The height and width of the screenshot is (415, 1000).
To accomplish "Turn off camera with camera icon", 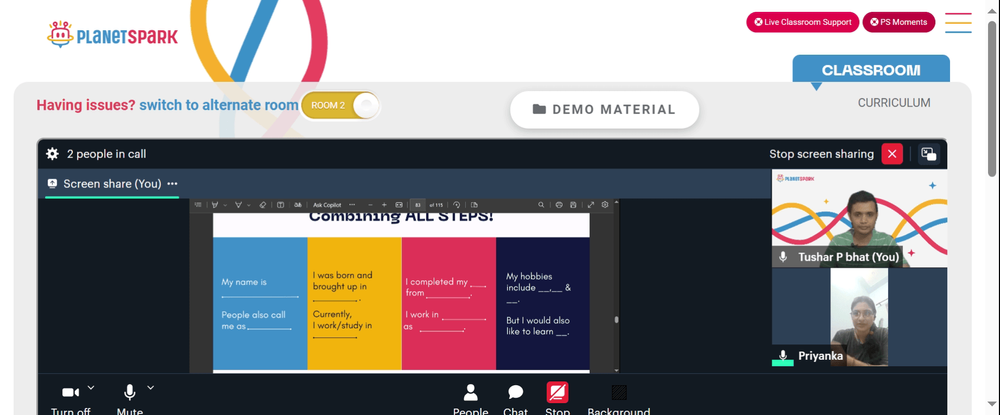I will 70,392.
